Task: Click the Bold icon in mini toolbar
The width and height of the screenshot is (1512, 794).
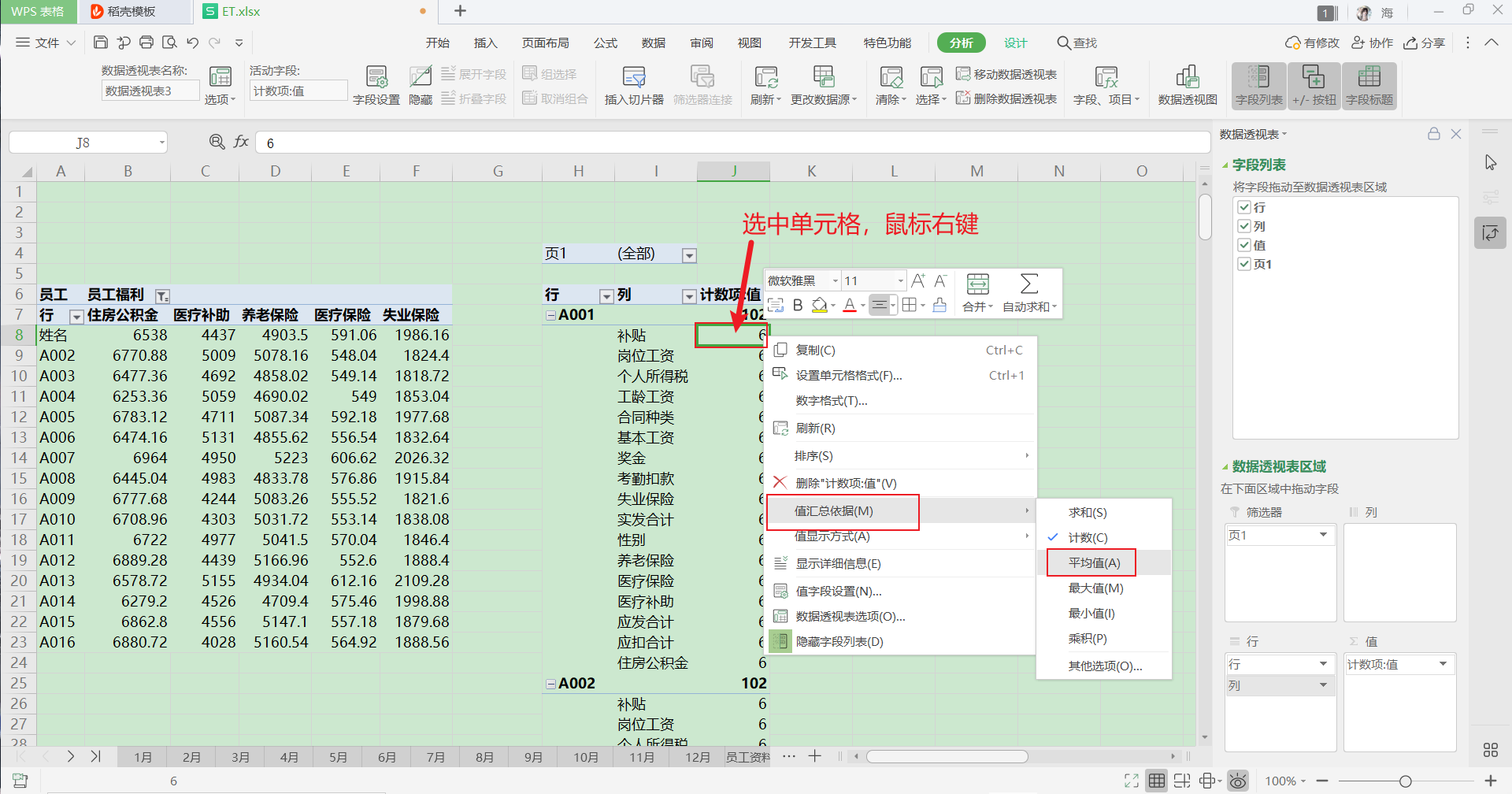Action: click(798, 306)
